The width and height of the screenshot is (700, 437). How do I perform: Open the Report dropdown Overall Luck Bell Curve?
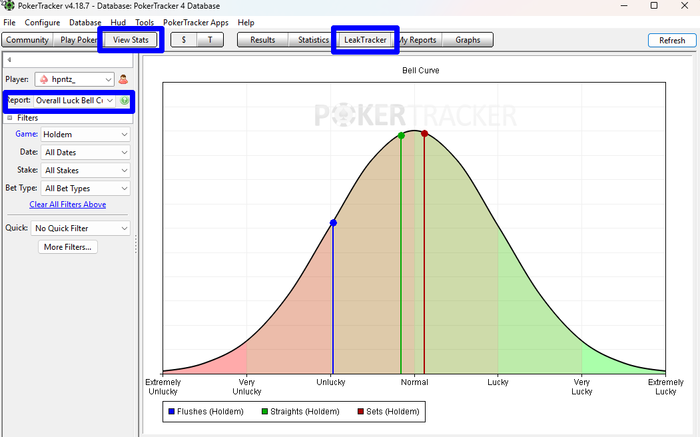click(75, 100)
